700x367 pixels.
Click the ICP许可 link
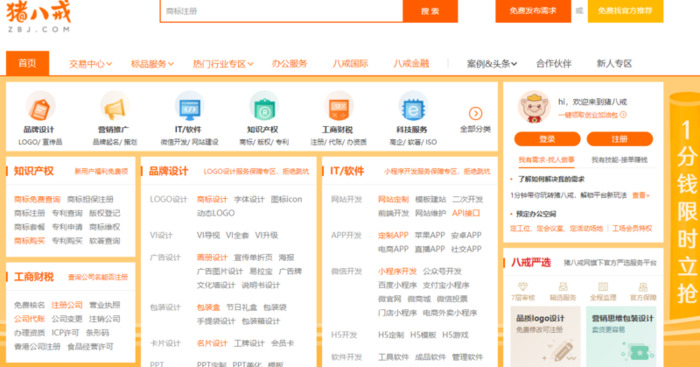click(65, 333)
